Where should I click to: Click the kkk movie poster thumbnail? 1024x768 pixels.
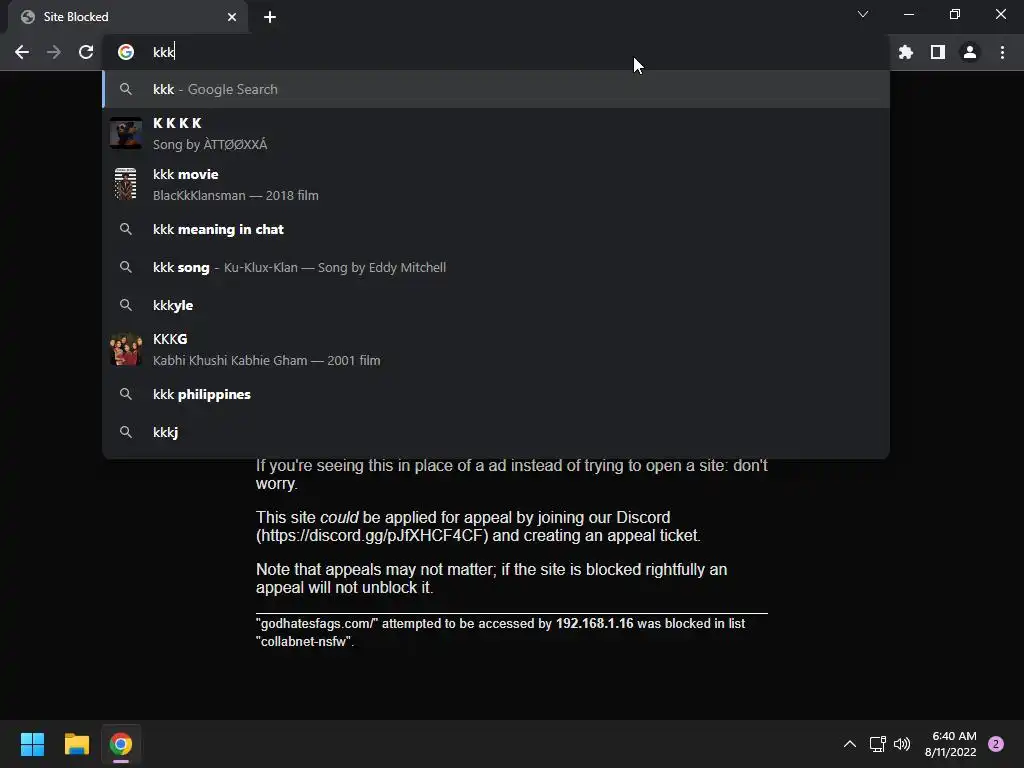(125, 184)
